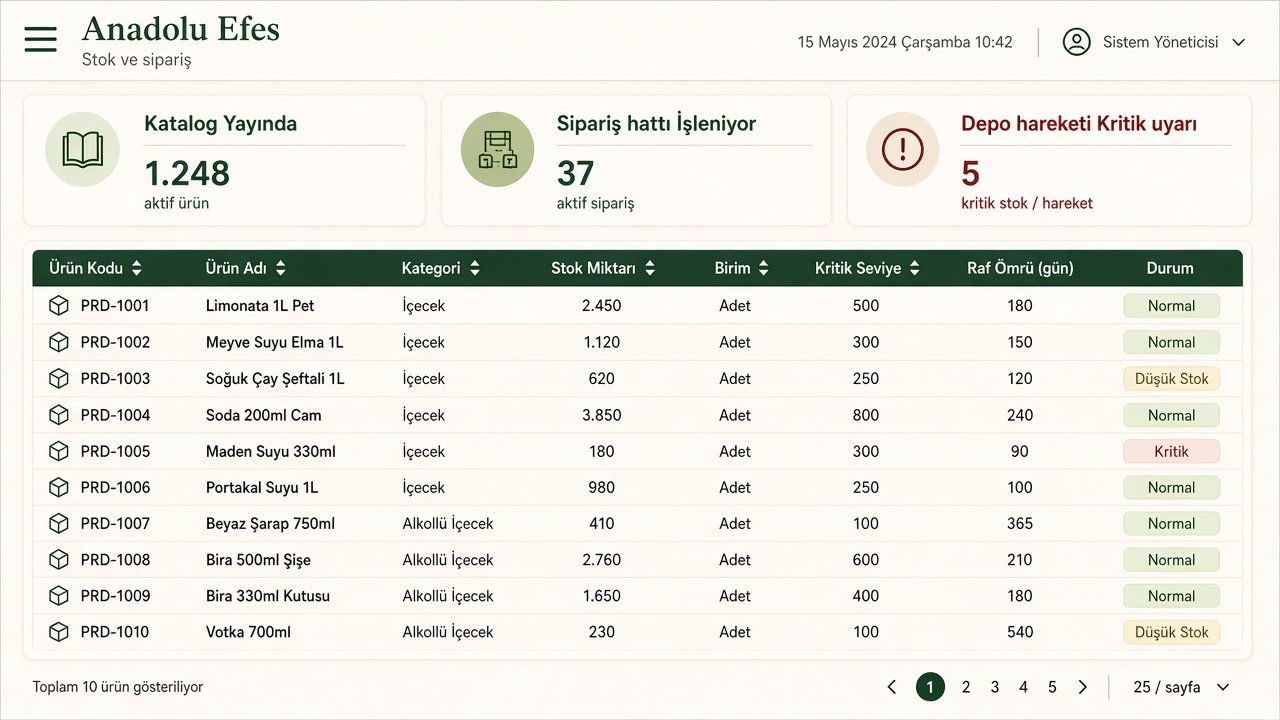
Task: Click the open-book catalog icon
Action: point(82,150)
